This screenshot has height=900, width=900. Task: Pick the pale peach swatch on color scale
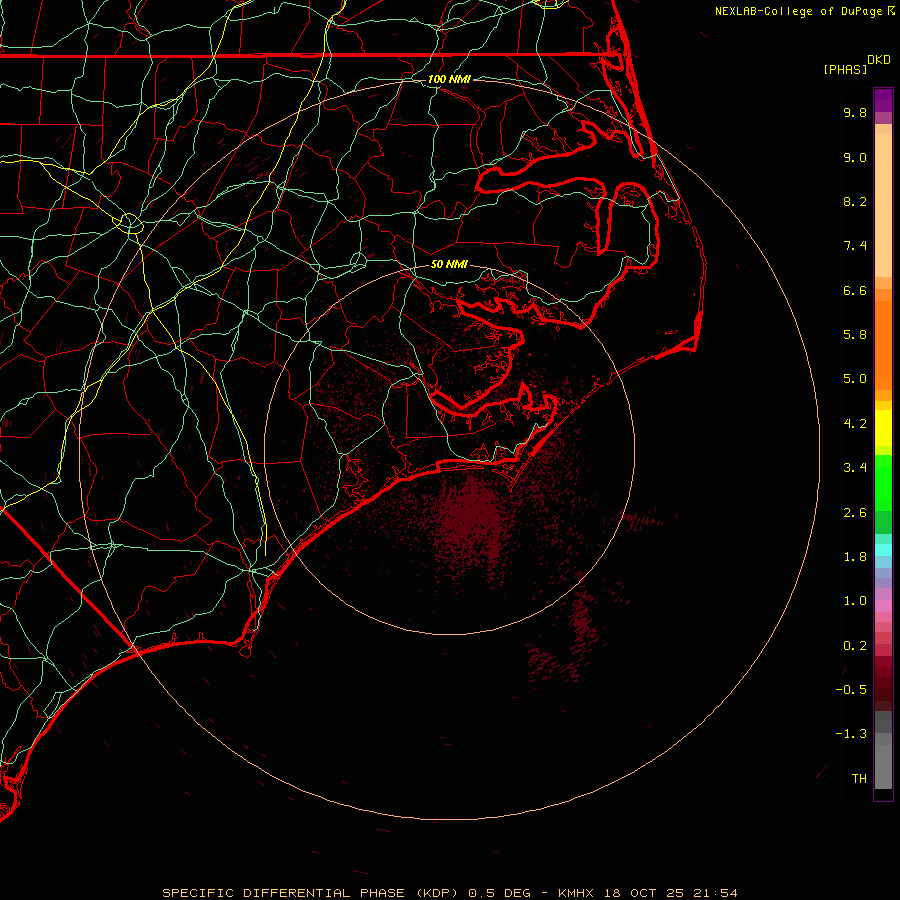point(883,205)
